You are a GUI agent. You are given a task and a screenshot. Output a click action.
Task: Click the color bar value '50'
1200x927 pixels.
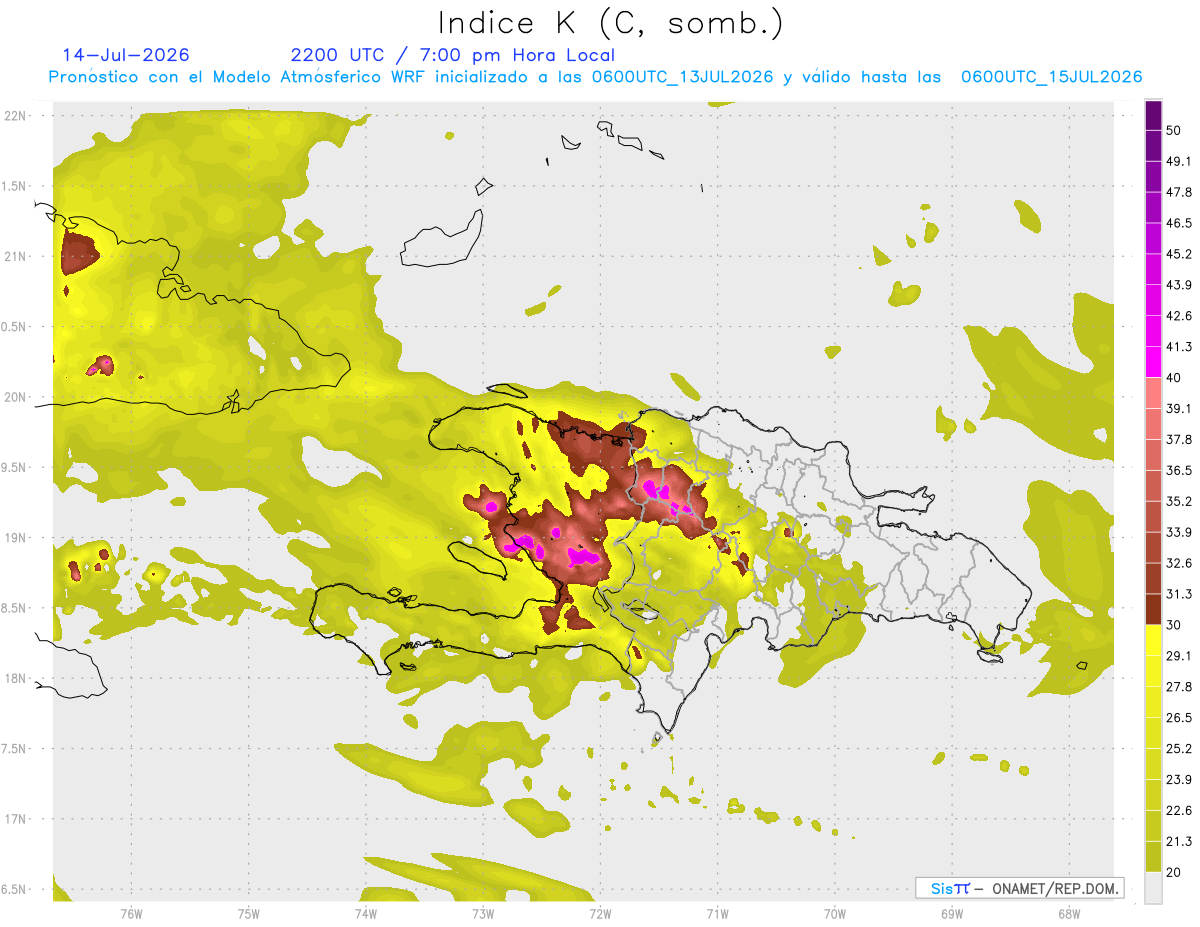[x=1174, y=130]
